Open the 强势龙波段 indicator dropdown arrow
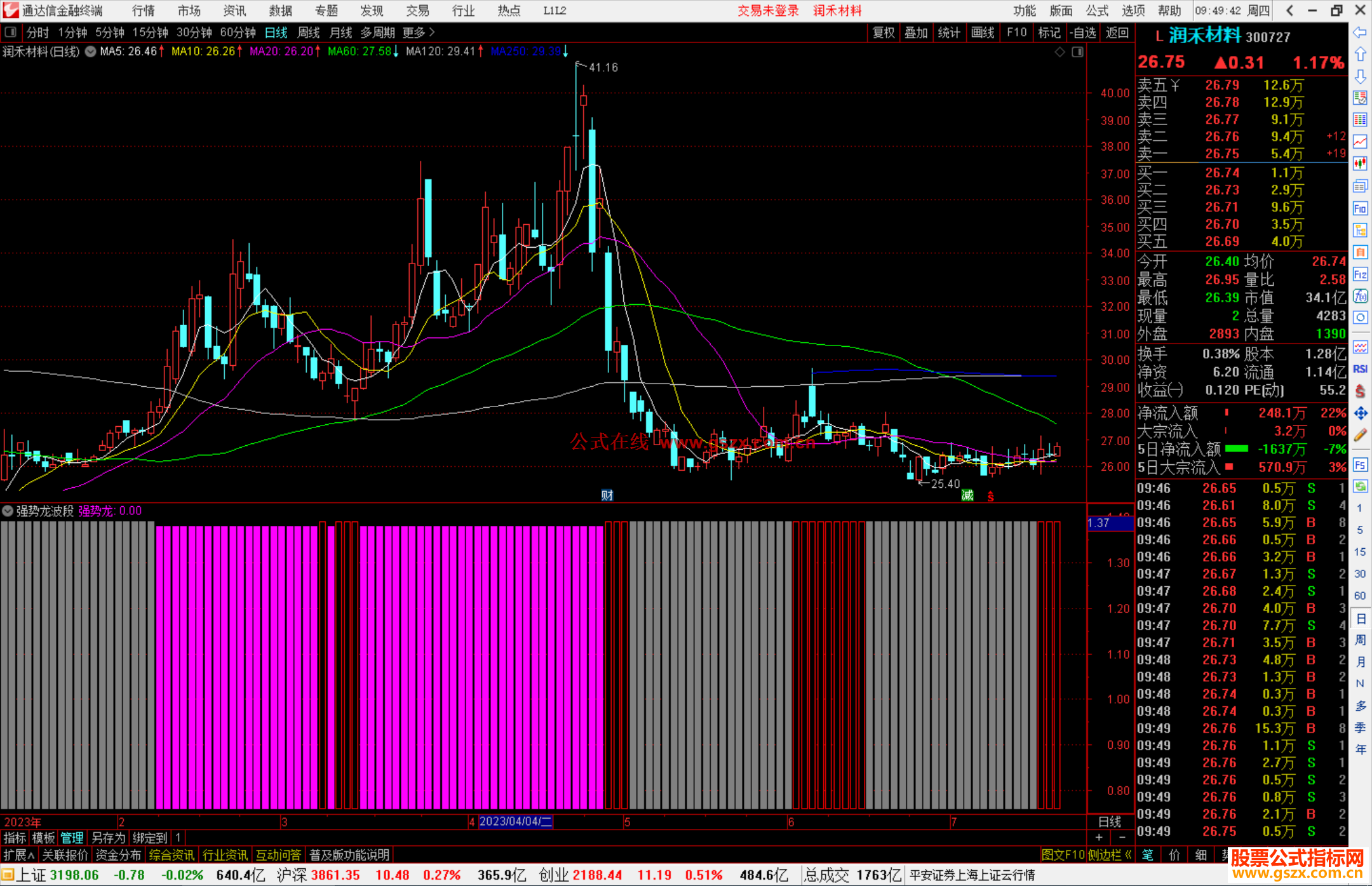Image resolution: width=1372 pixels, height=886 pixels. point(8,511)
